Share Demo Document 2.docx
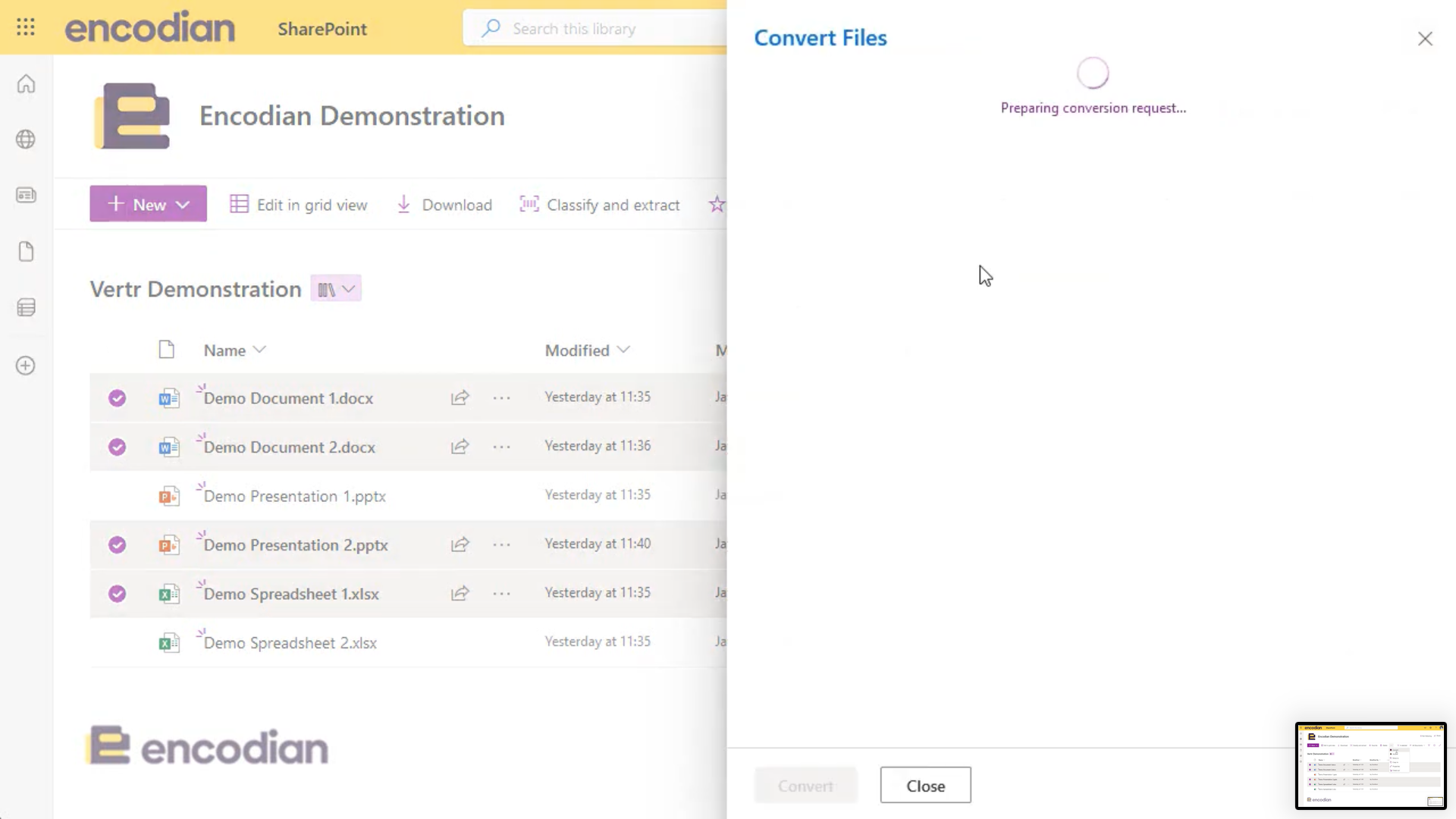Screen dimensions: 1456x819 [x=460, y=447]
